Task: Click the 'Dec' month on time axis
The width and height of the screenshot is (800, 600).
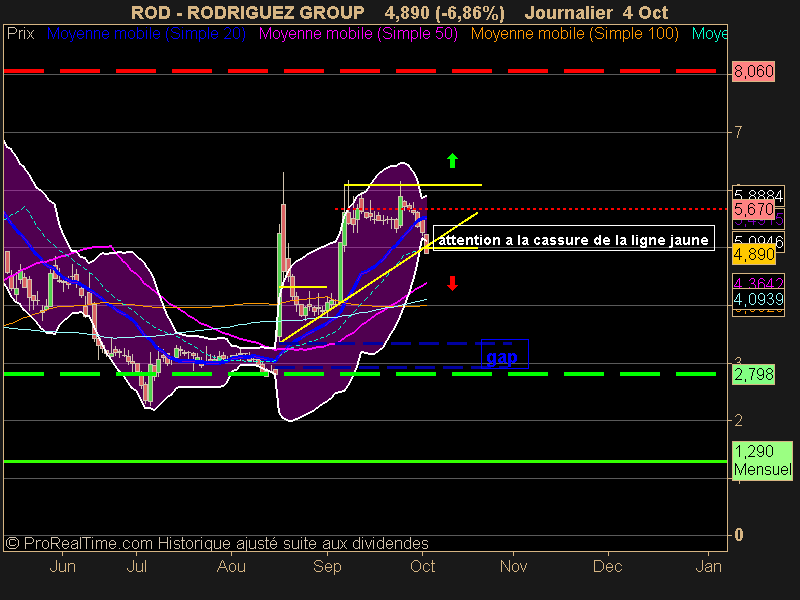Action: 608,566
